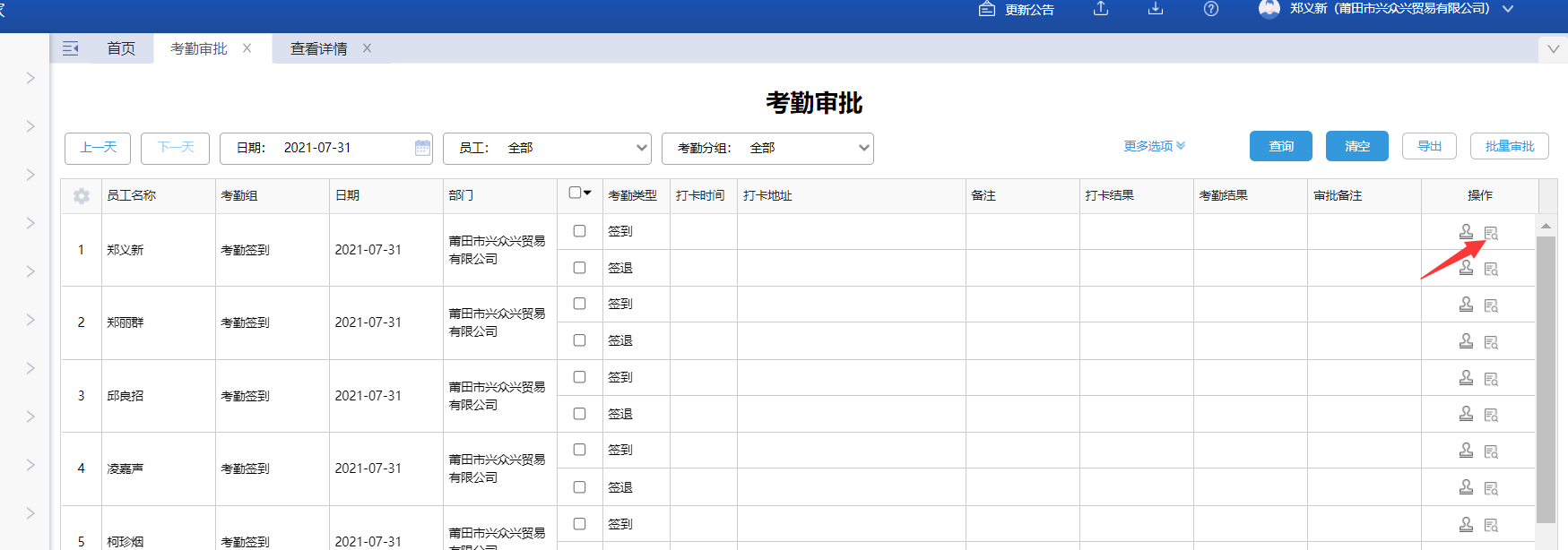Check the box for 柯珍烟's 签到 row
1568x550 pixels.
point(579,524)
